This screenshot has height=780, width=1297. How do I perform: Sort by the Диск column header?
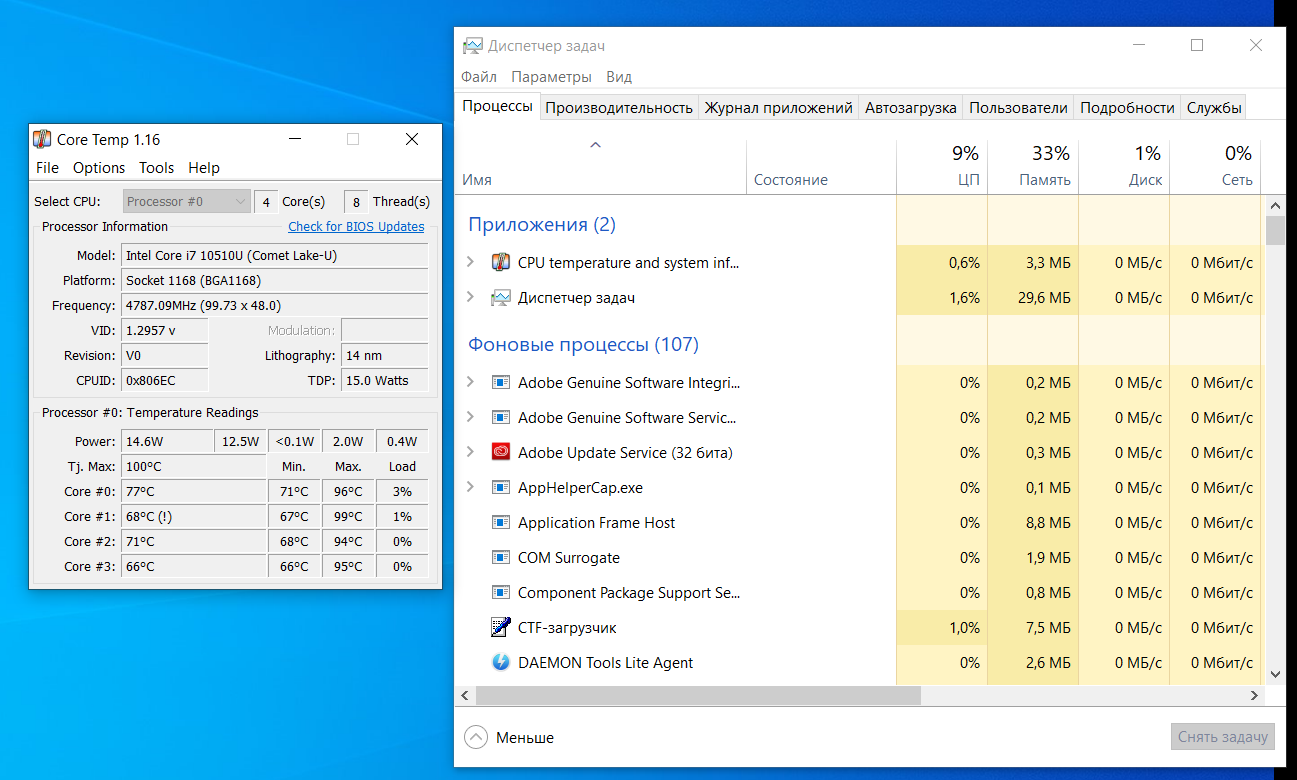pos(1146,180)
